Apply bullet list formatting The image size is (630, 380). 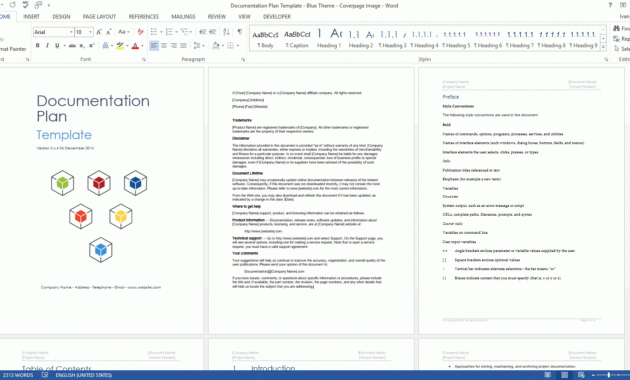point(153,32)
